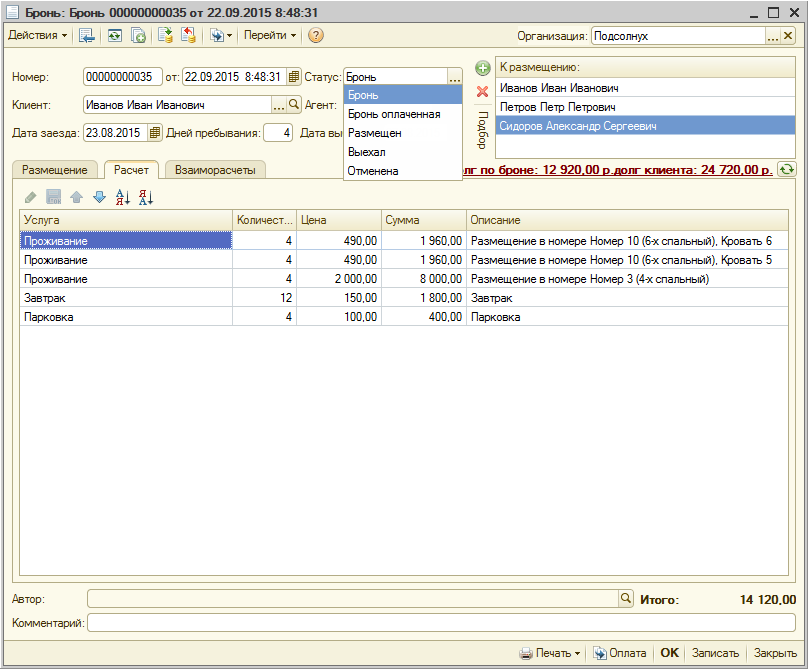Click the red delete guest icon
808x669 pixels.
pos(482,91)
